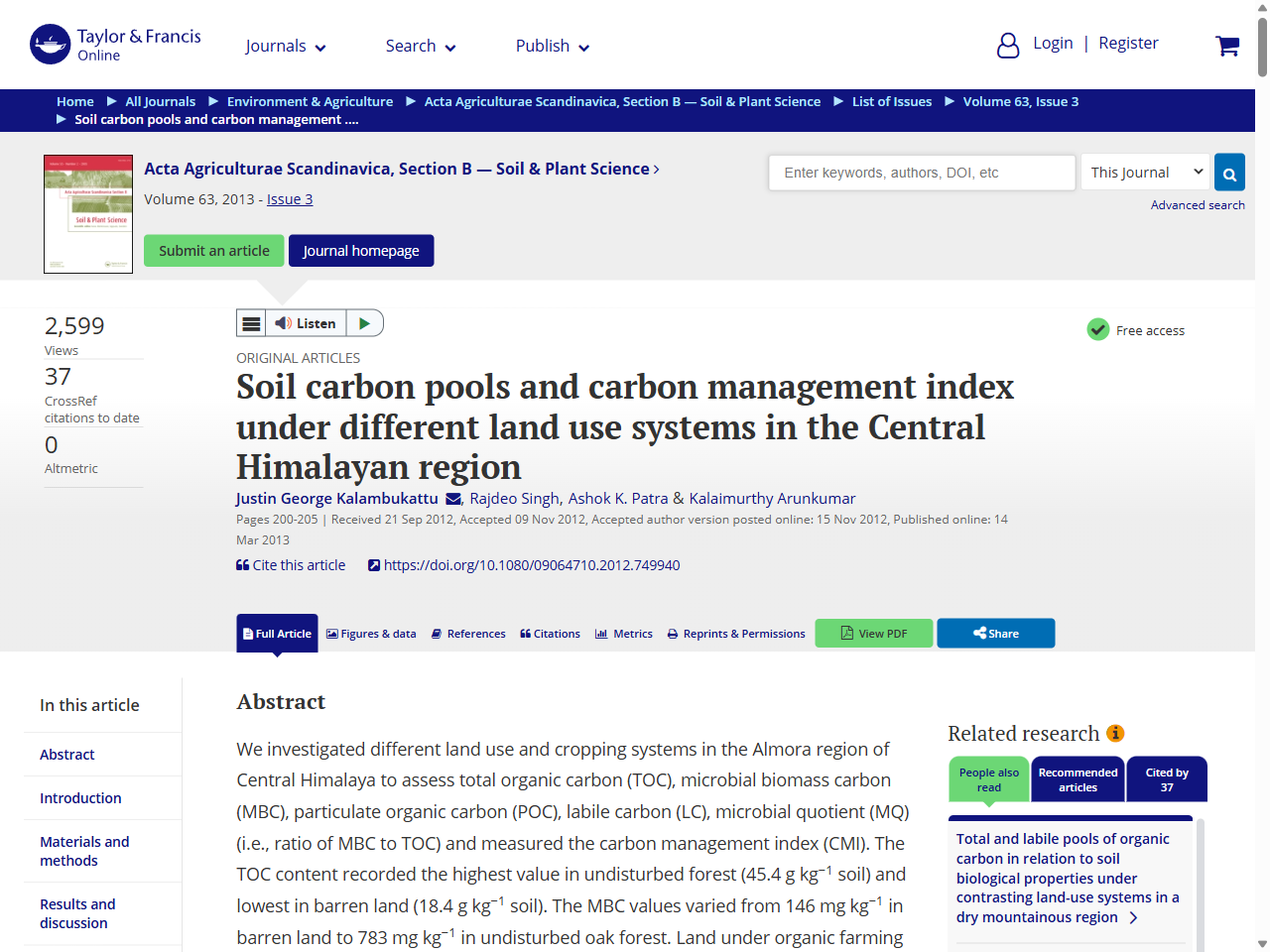This screenshot has height=952, width=1270.
Task: Switch to Figures & data tab
Action: pyautogui.click(x=371, y=634)
